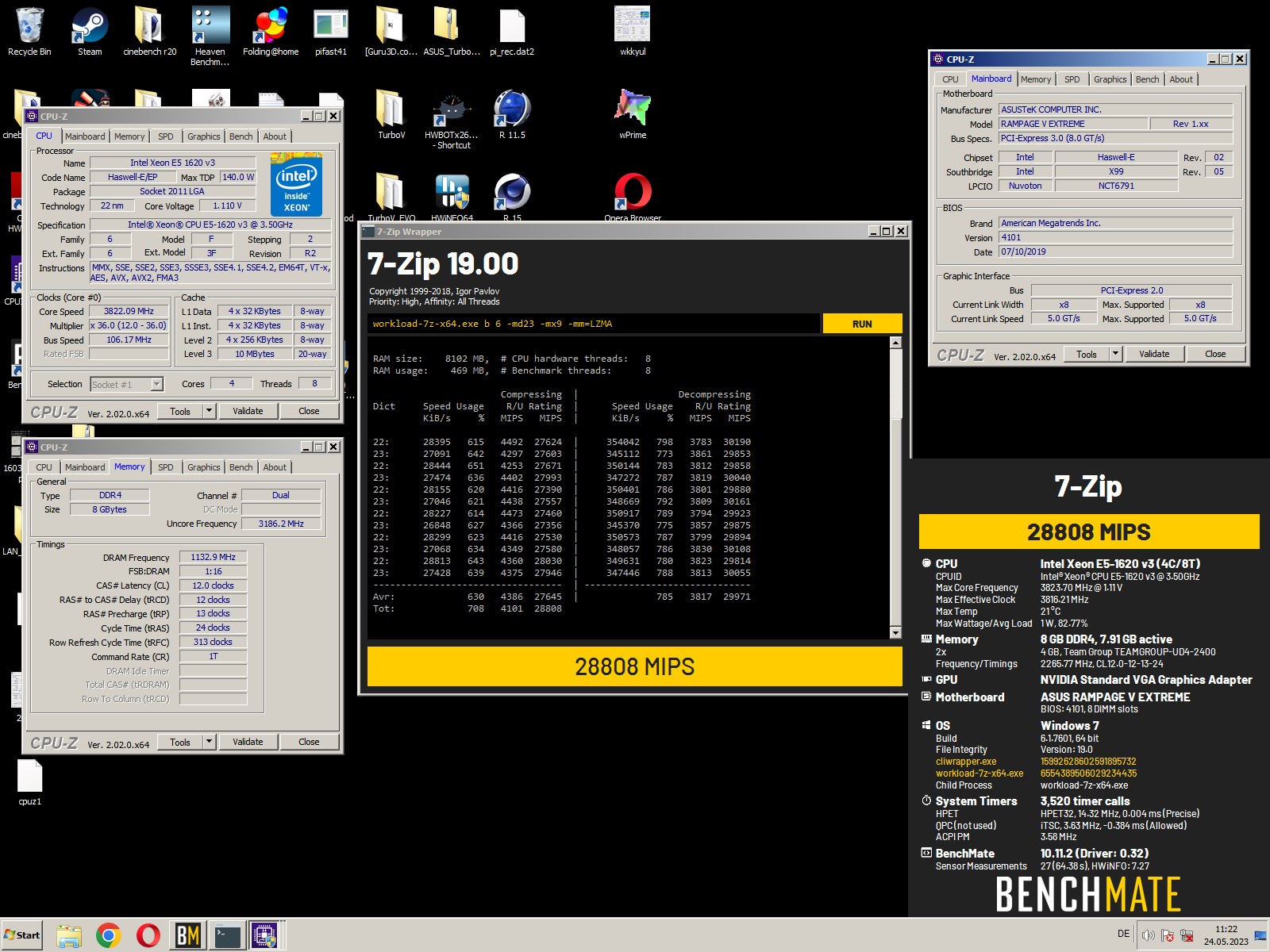
Task: Open the TurboV folder icon
Action: tap(391, 115)
